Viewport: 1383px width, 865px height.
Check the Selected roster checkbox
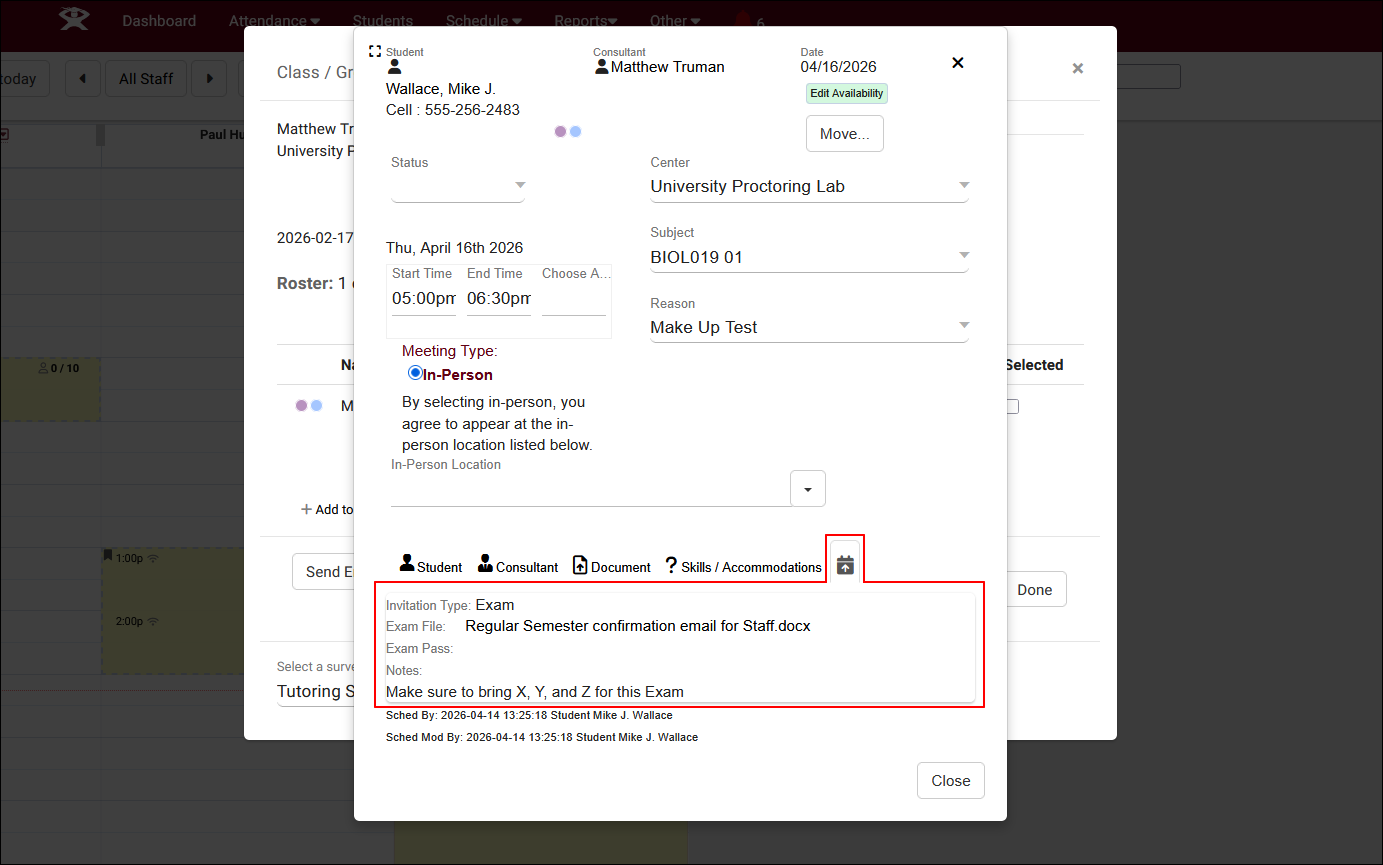[x=1012, y=406]
